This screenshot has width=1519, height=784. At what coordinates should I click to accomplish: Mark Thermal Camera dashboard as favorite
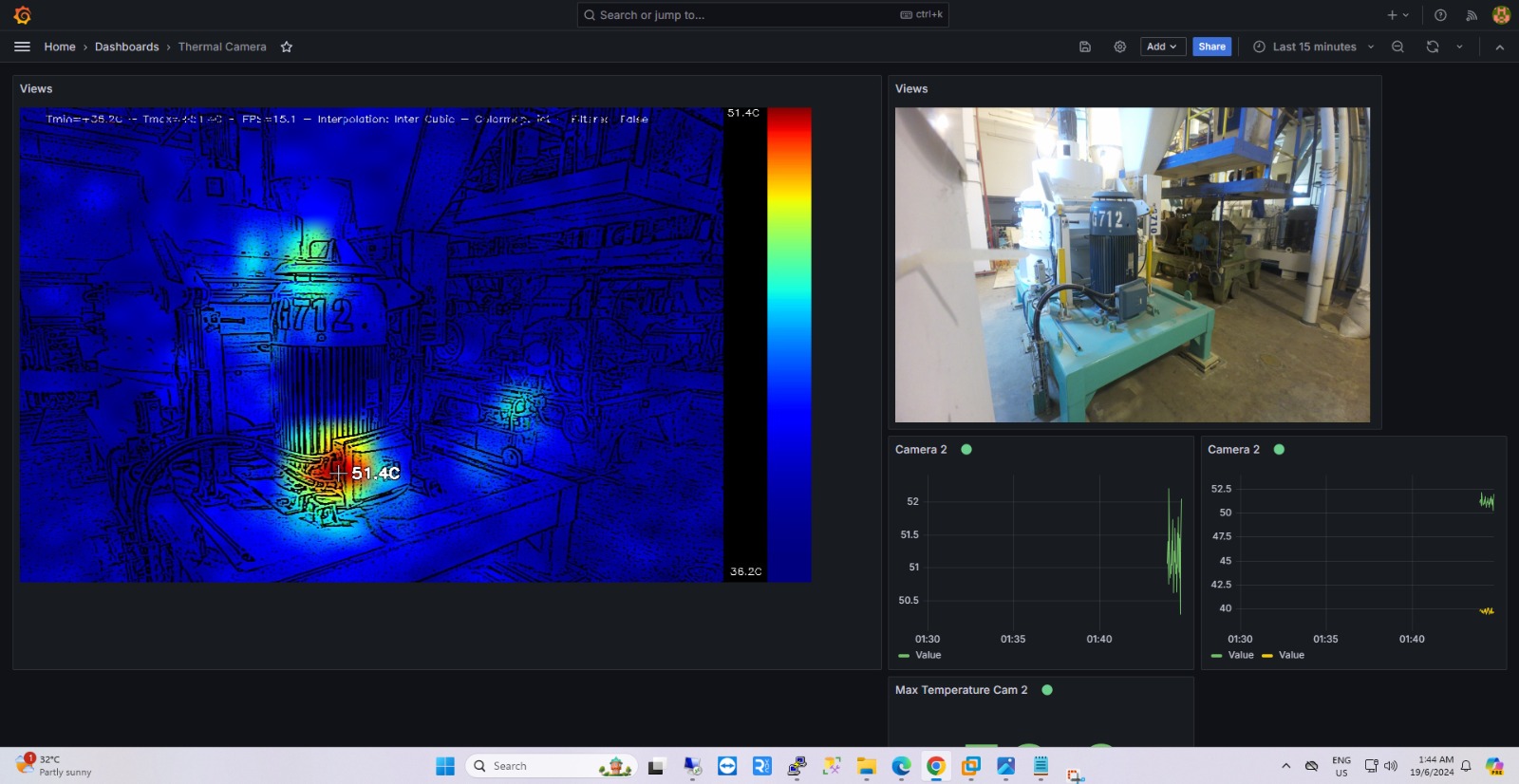coord(287,47)
